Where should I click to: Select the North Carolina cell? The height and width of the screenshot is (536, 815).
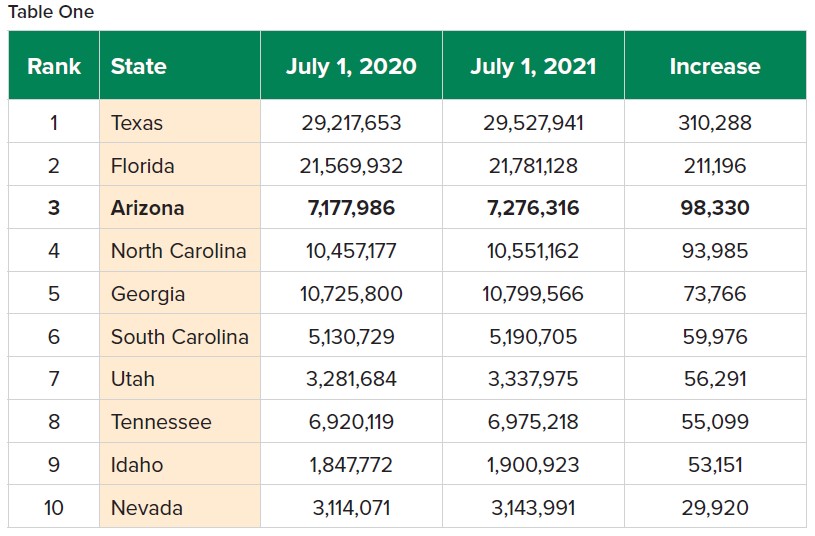click(x=178, y=251)
